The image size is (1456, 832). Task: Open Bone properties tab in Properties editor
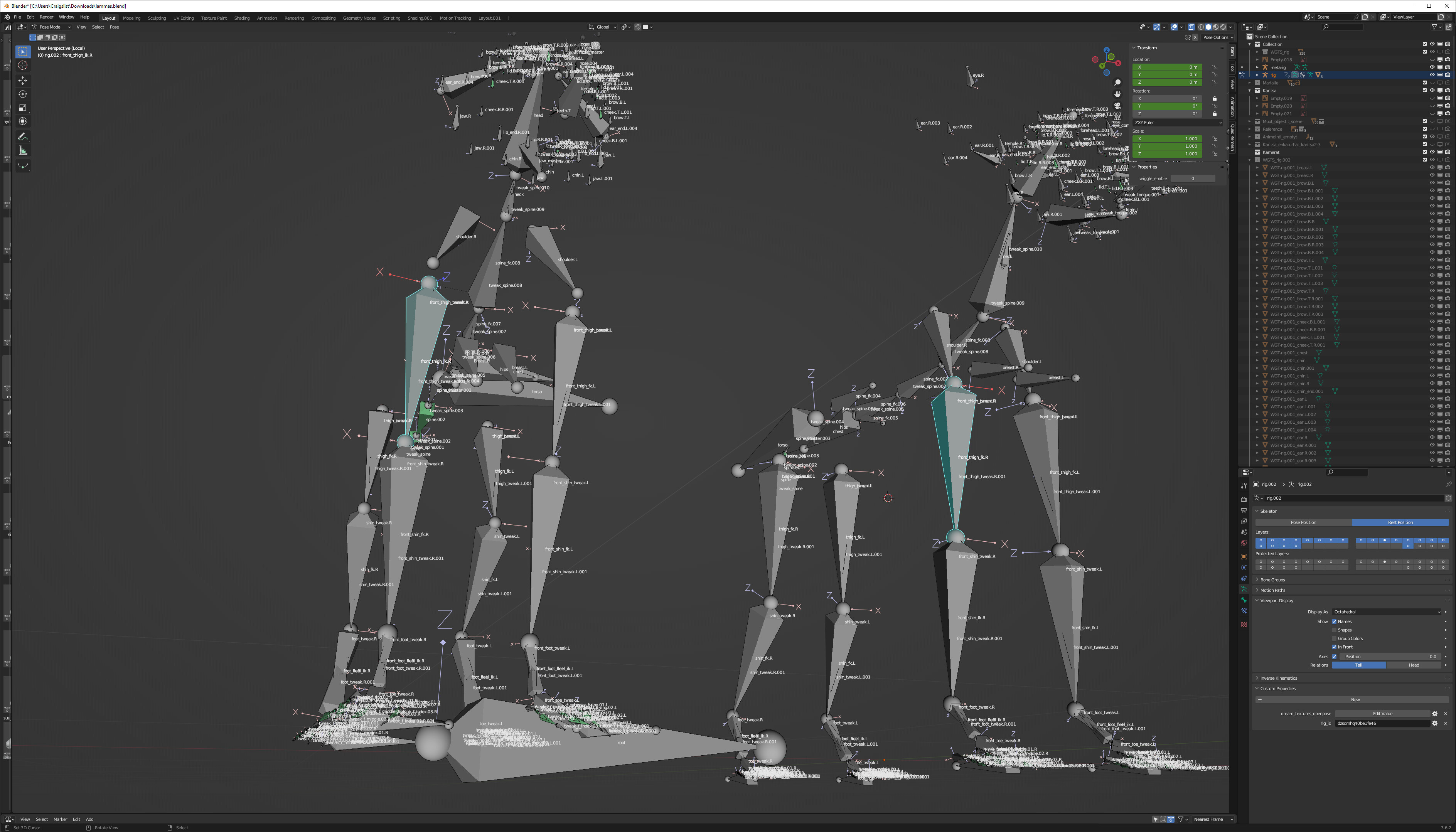(1244, 600)
